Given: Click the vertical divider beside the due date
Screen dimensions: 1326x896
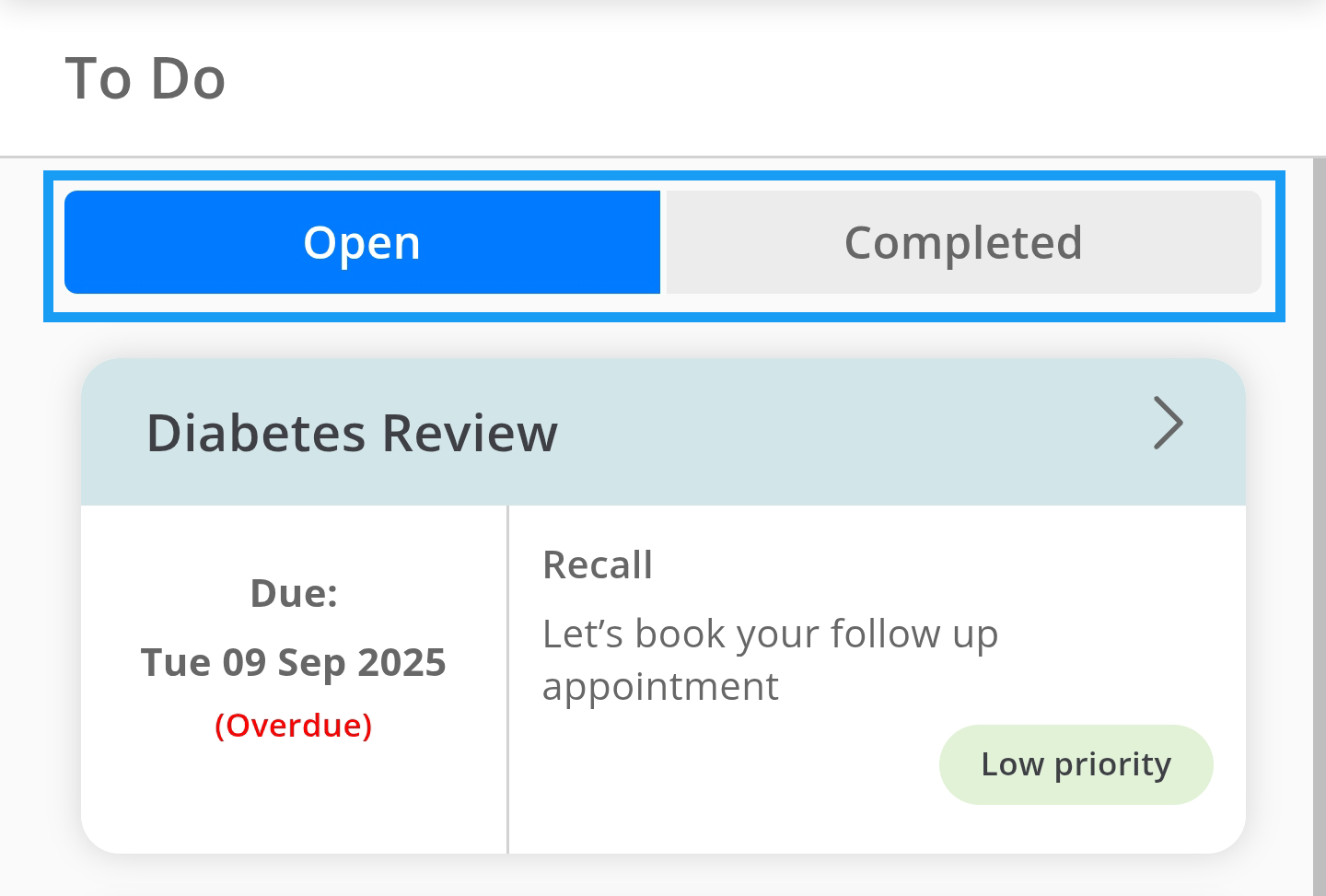Looking at the screenshot, I should (x=507, y=680).
